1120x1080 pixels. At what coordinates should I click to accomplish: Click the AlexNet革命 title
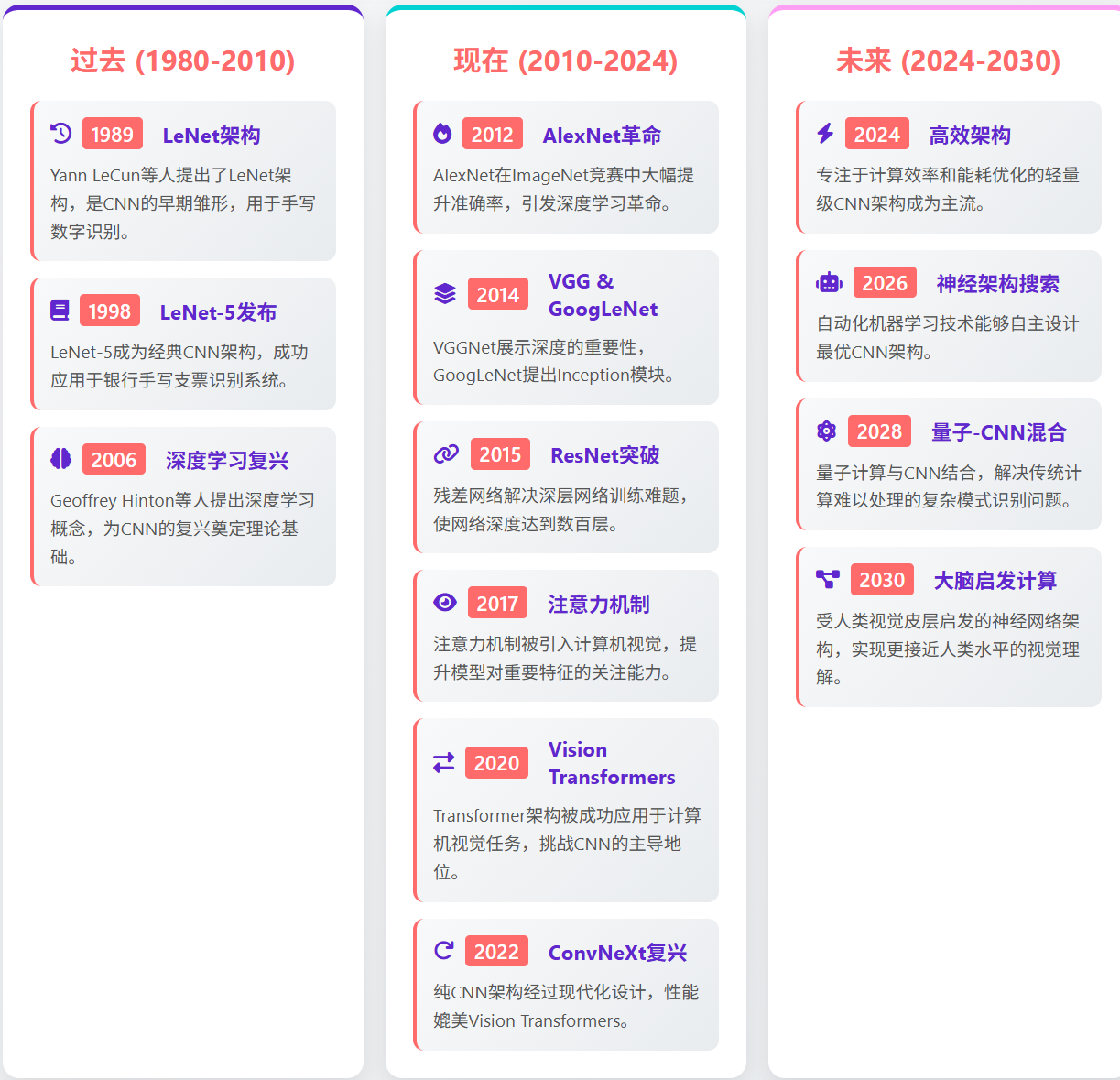click(602, 135)
